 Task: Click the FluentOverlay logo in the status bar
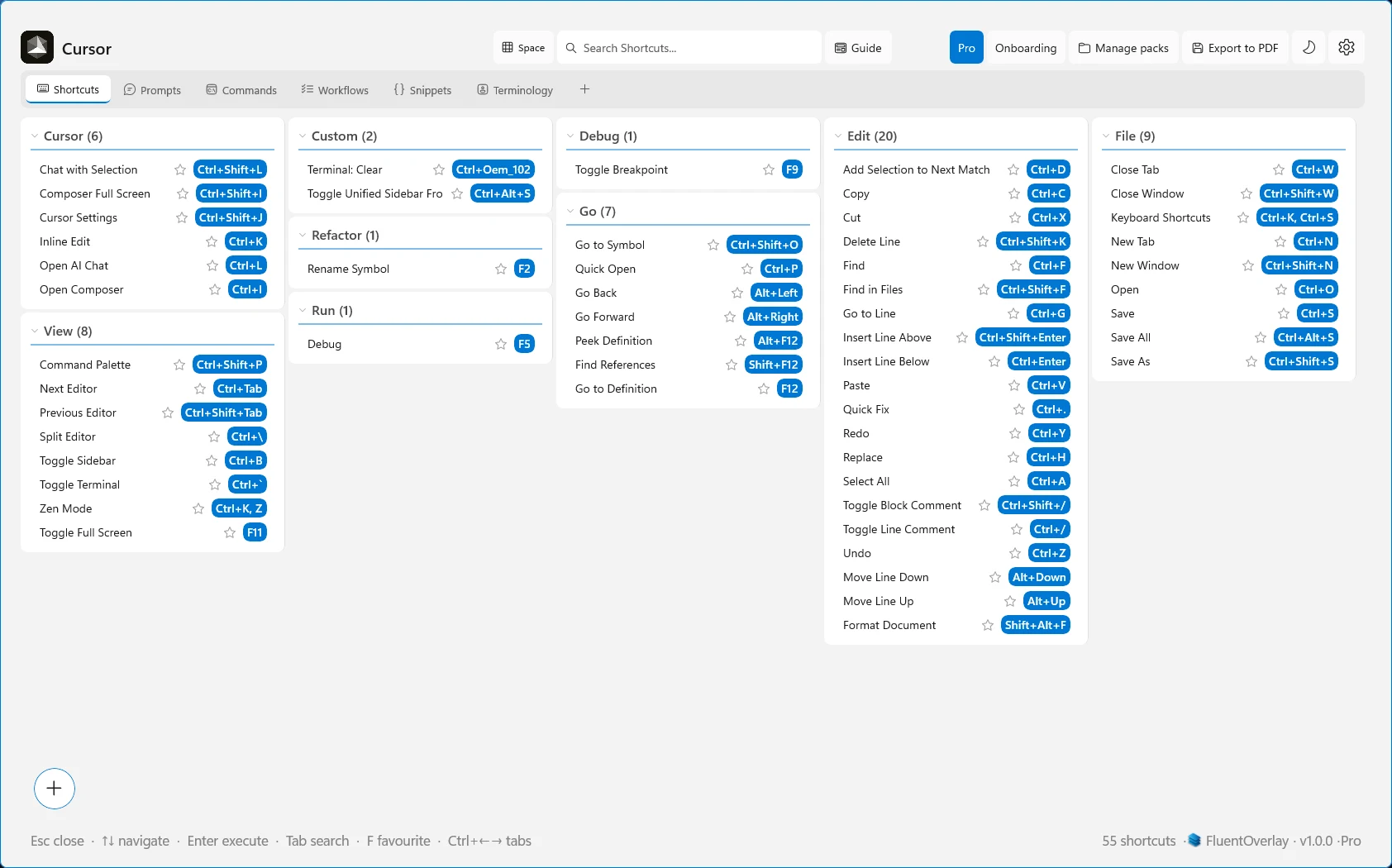(x=1194, y=840)
